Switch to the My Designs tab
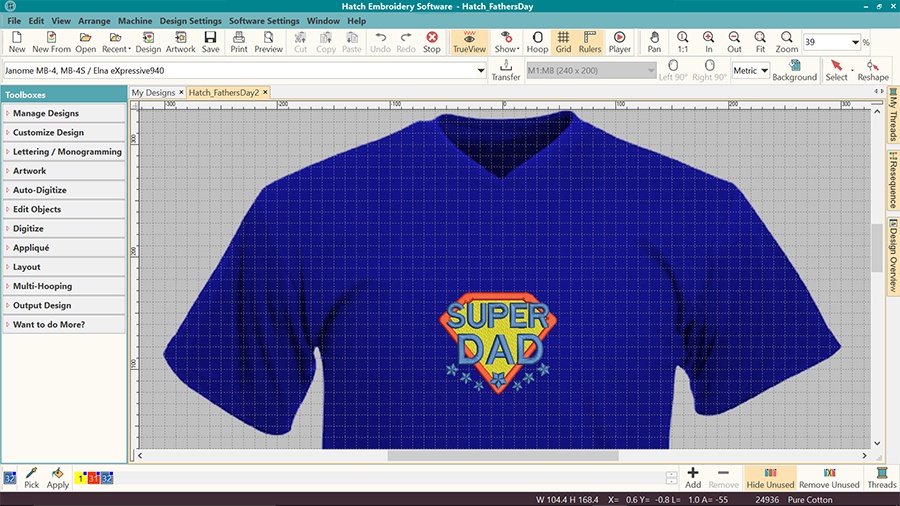The image size is (900, 506). pyautogui.click(x=153, y=93)
